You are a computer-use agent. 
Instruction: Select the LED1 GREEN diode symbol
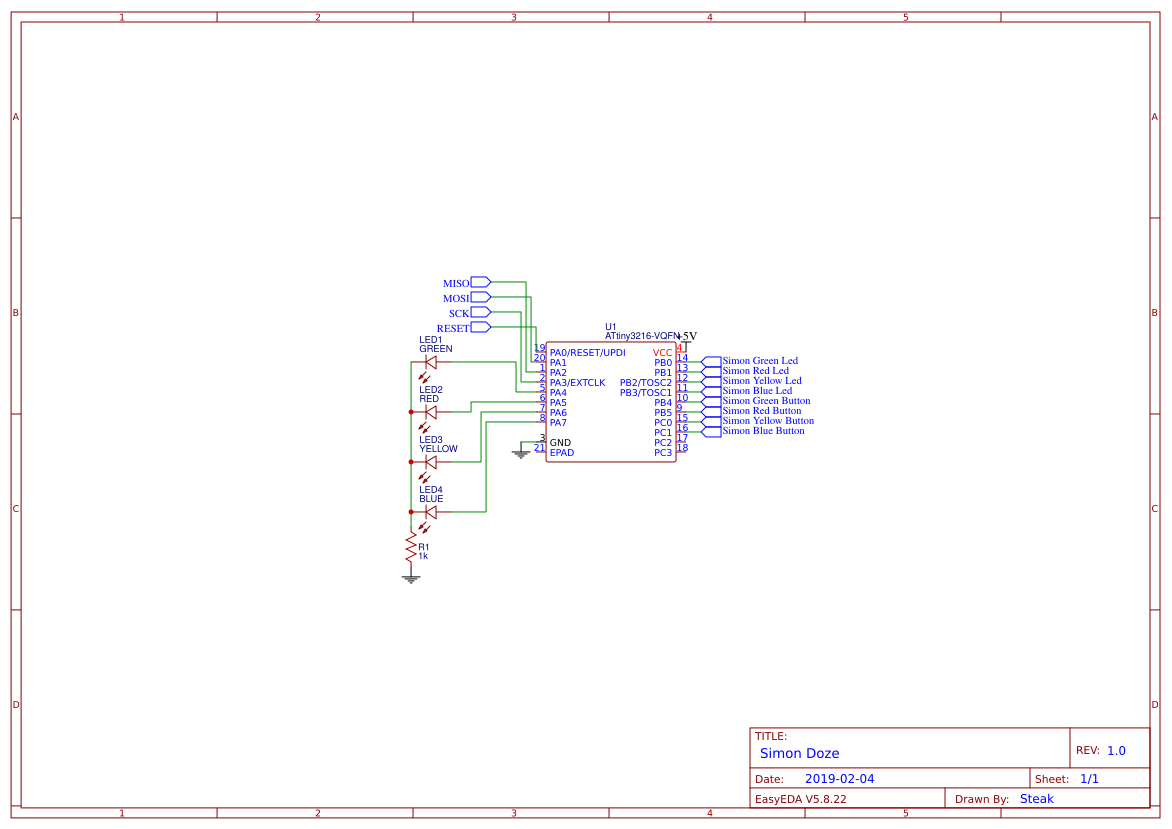(x=431, y=362)
